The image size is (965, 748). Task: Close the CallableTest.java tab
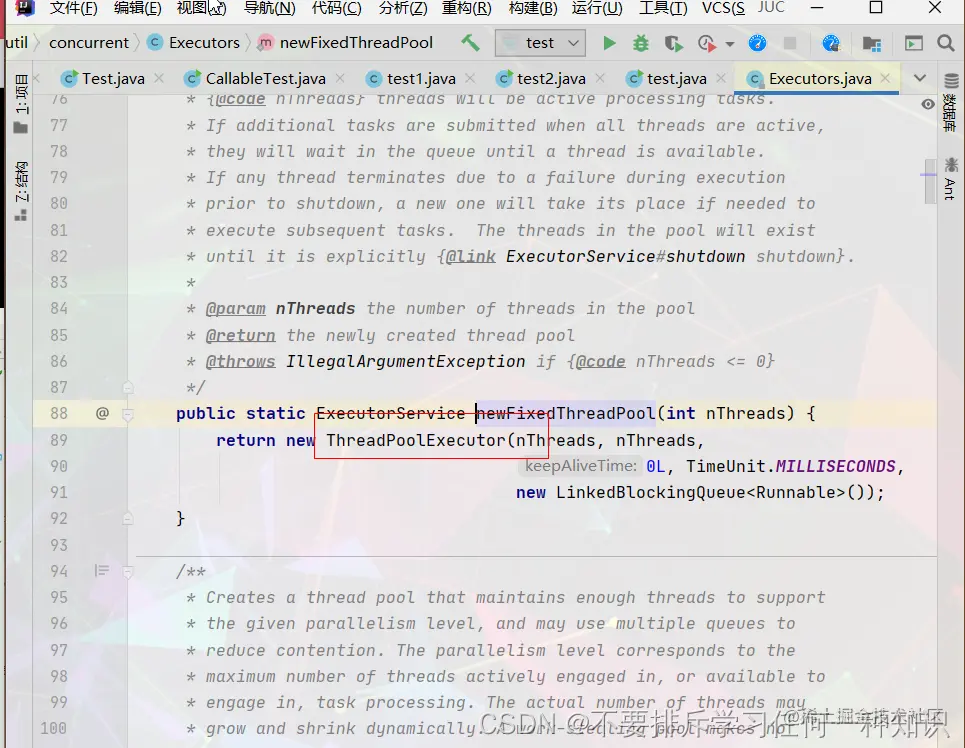[x=340, y=78]
